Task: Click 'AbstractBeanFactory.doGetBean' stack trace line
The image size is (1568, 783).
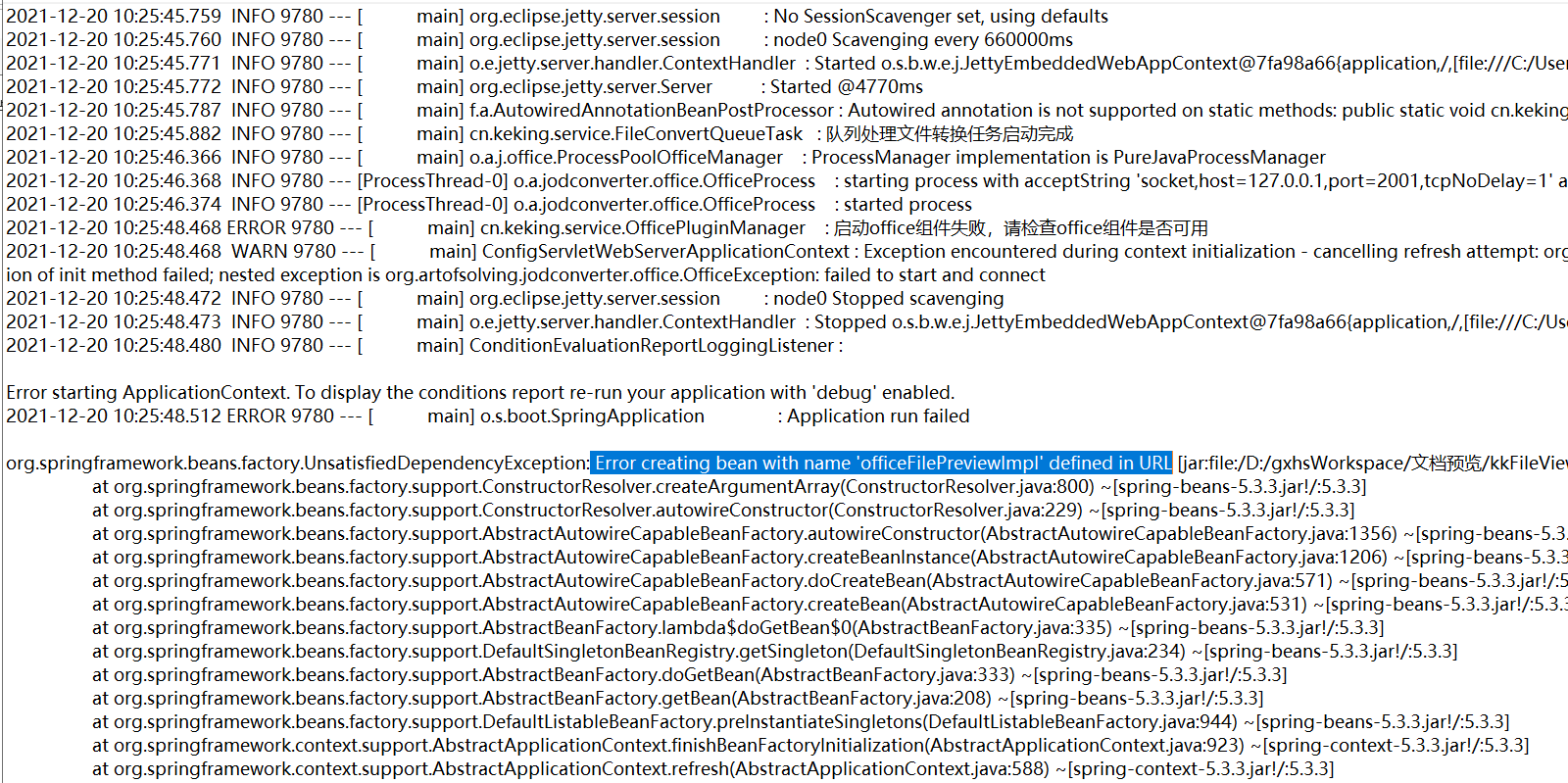Action: pos(690,674)
